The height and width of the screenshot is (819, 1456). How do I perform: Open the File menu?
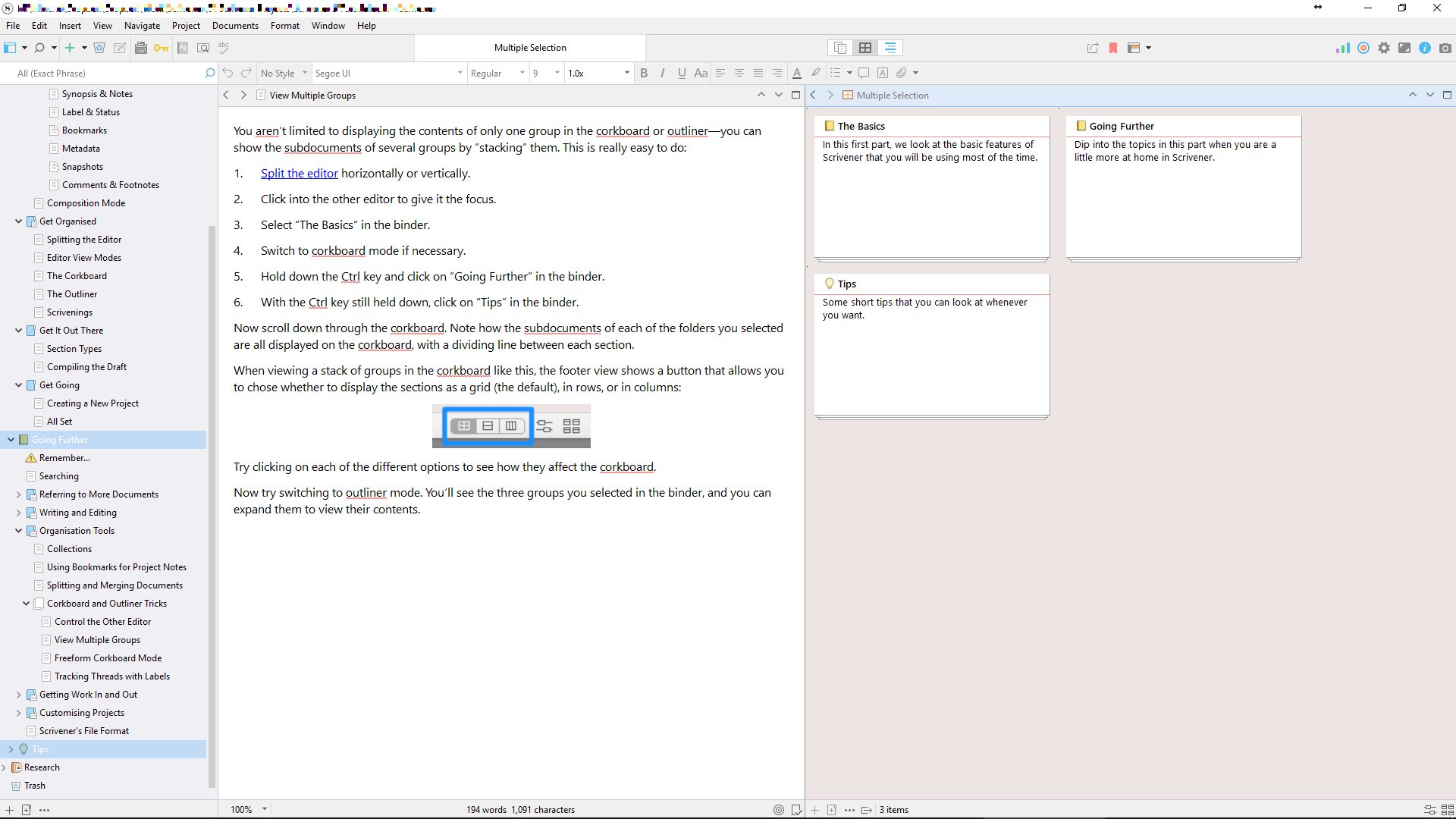13,25
